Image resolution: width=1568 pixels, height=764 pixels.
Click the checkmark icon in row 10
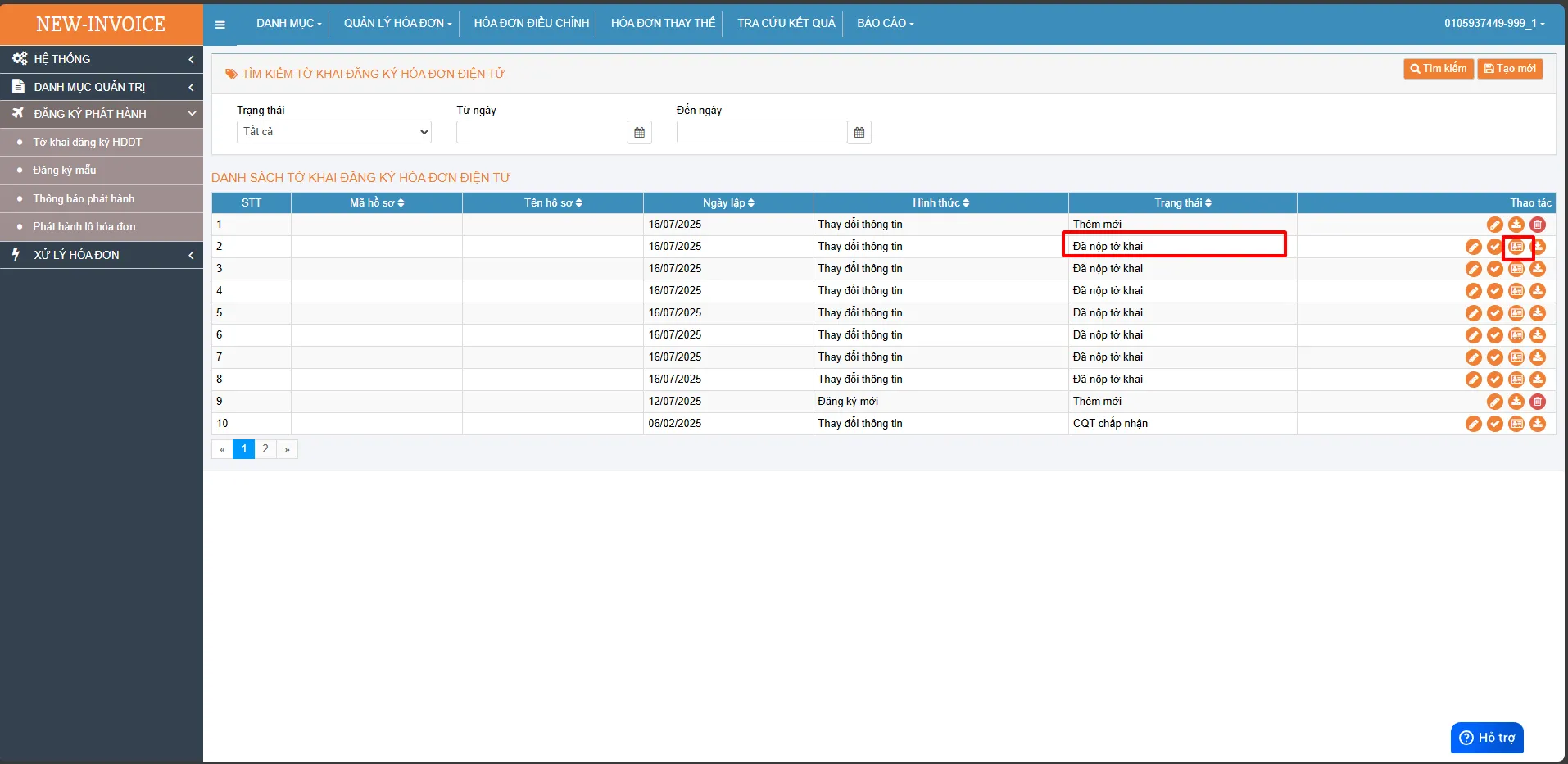coord(1495,424)
